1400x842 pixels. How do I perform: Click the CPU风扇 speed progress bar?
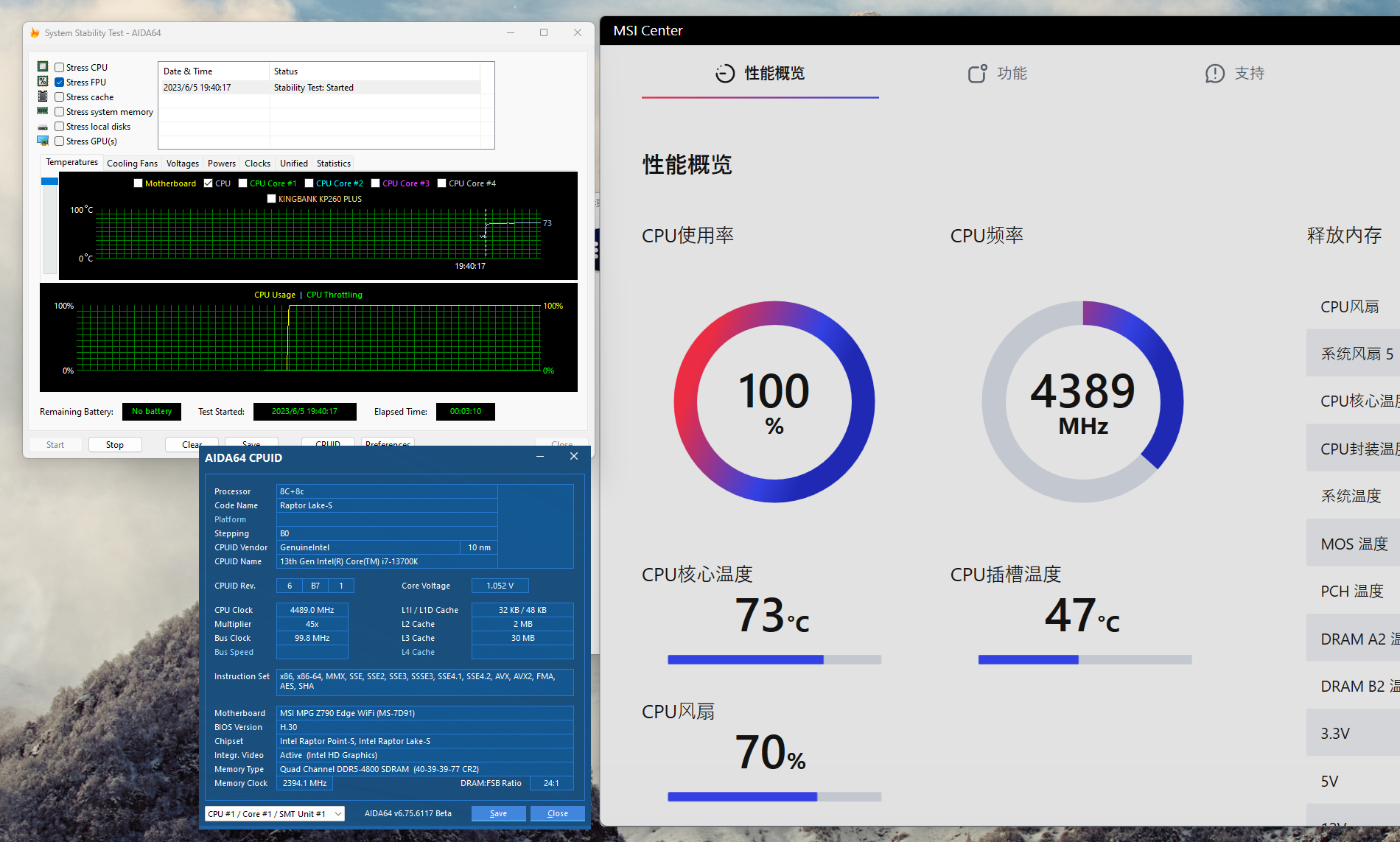774,796
